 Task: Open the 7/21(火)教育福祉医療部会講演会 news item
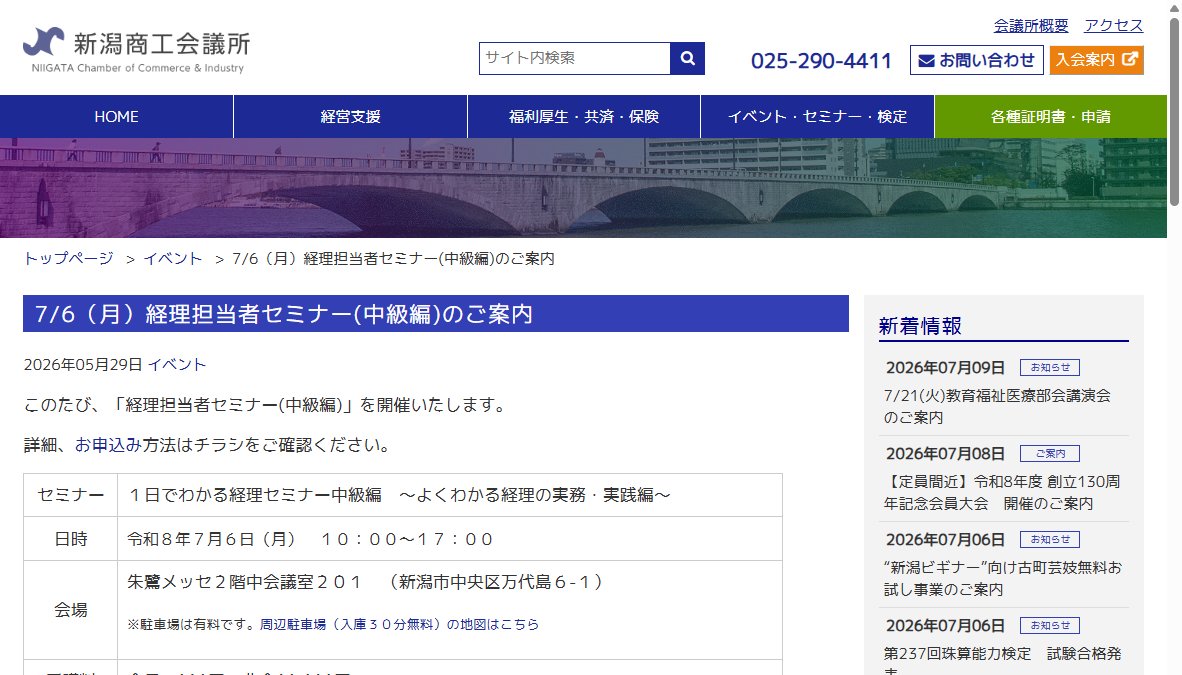997,407
